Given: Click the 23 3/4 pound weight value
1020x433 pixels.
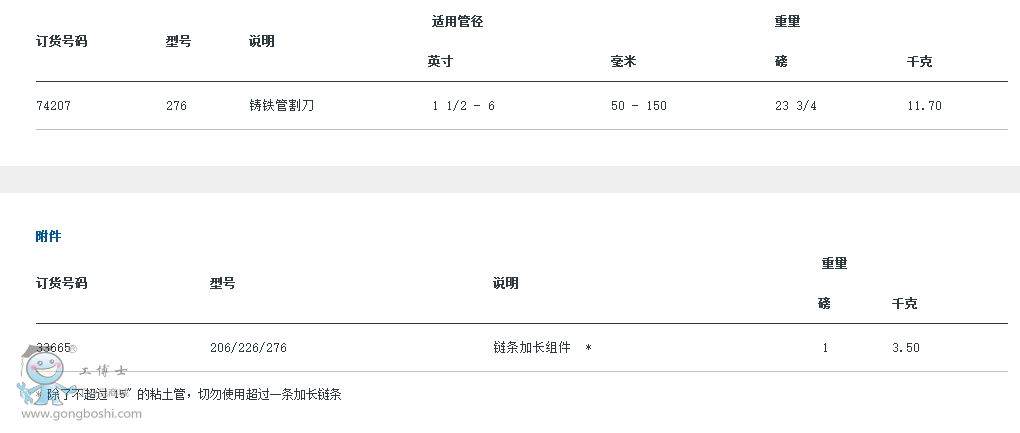Looking at the screenshot, I should (x=795, y=105).
